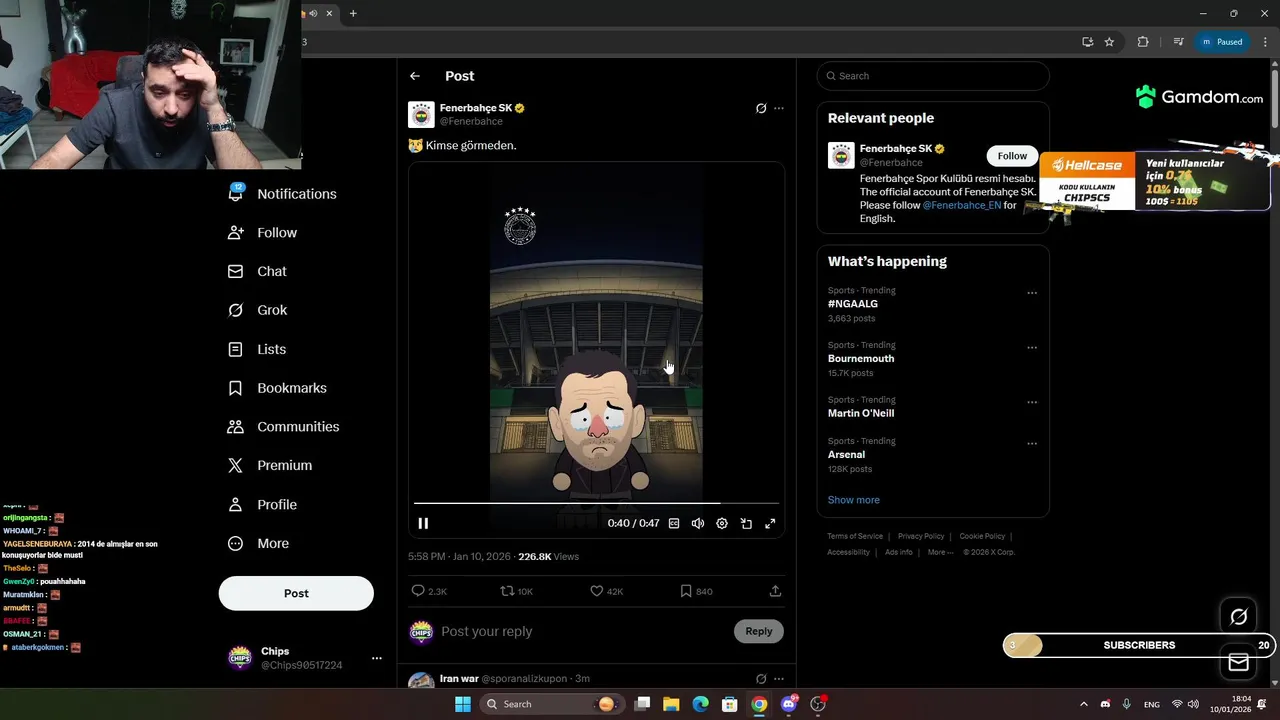Screen dimensions: 1280x720
Task: Open Microsoft Edge from the taskbar
Action: 701,704
